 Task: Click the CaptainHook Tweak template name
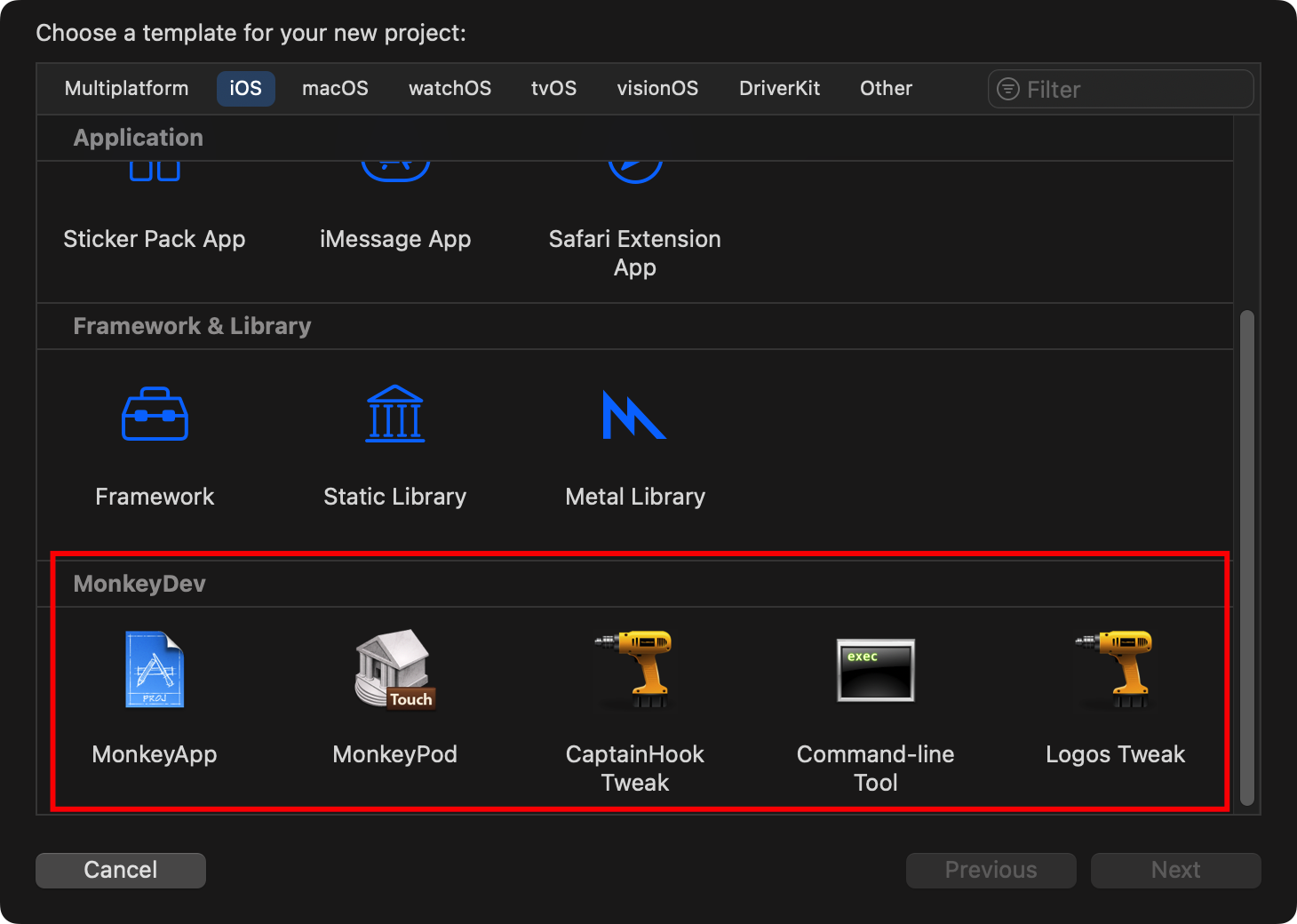pos(635,769)
